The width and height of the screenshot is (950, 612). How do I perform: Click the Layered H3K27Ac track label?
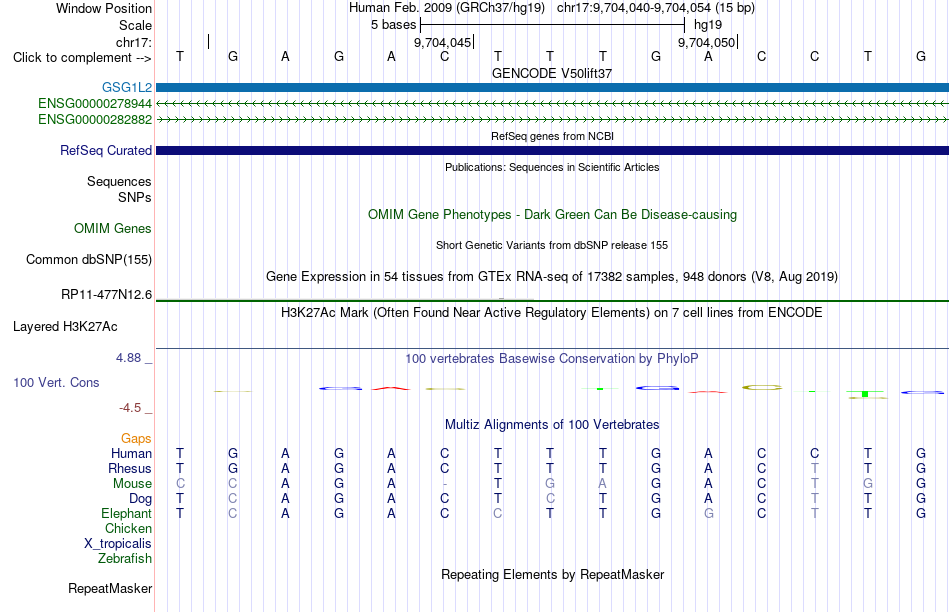65,327
